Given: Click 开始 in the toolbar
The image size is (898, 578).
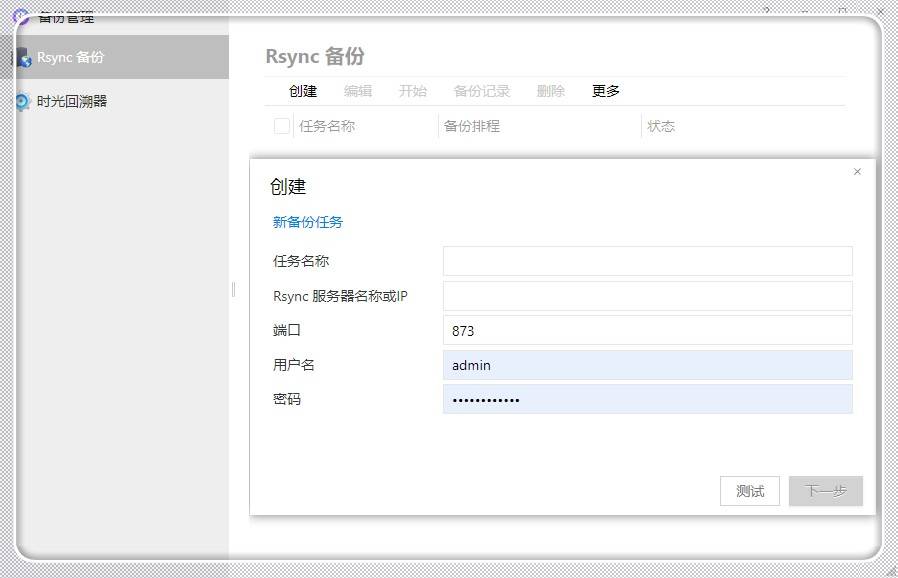Looking at the screenshot, I should point(413,91).
